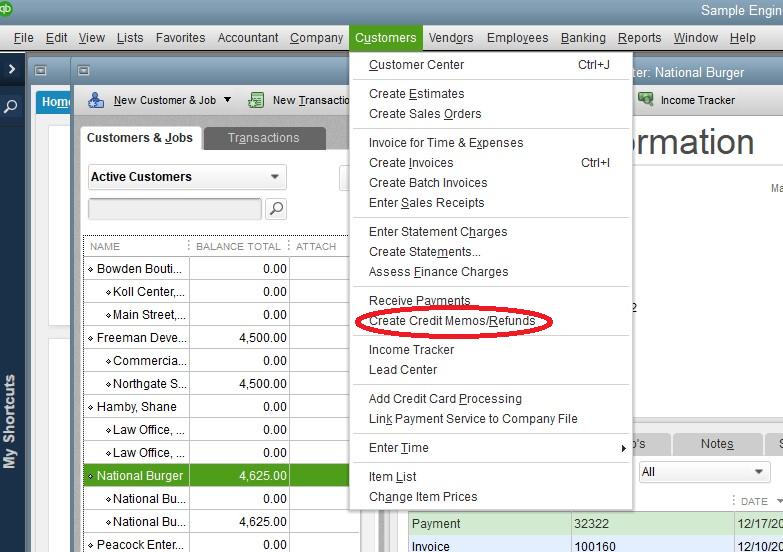This screenshot has height=552, width=783.
Task: Open the Lists menu
Action: (130, 38)
